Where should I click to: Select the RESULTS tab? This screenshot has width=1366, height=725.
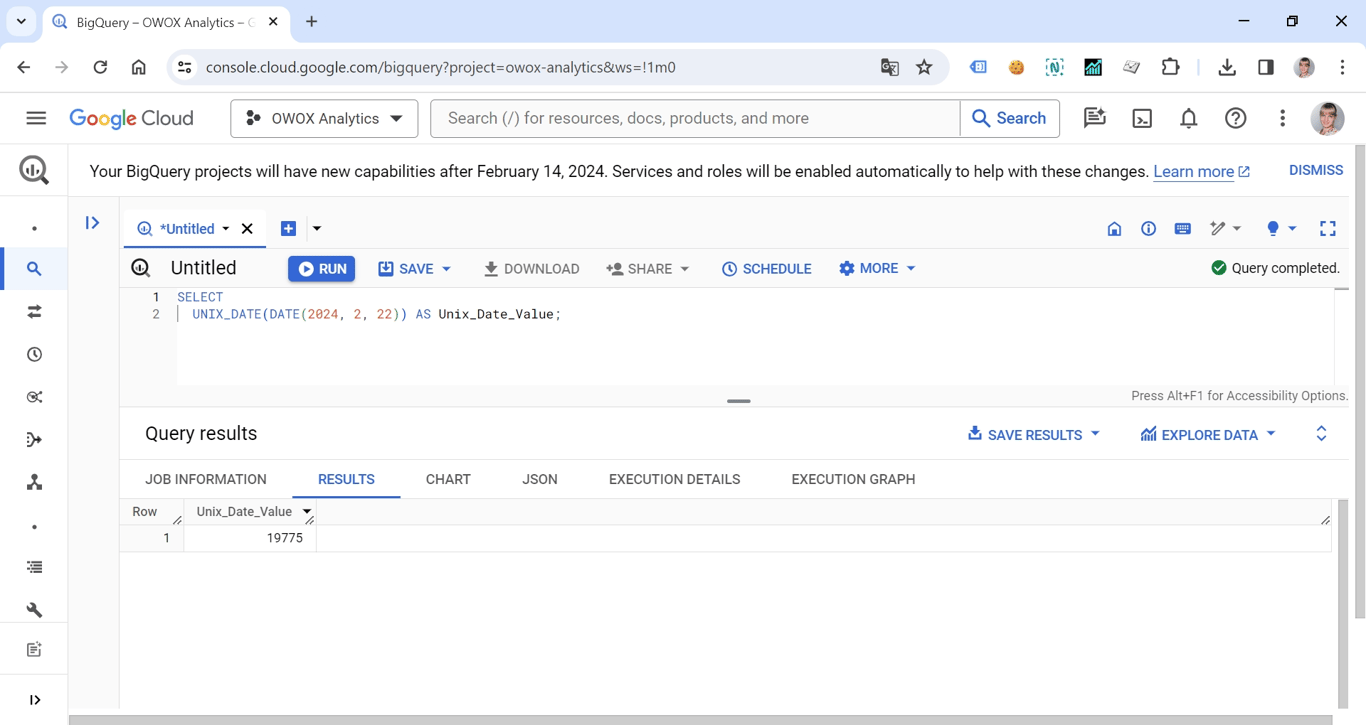(x=346, y=480)
